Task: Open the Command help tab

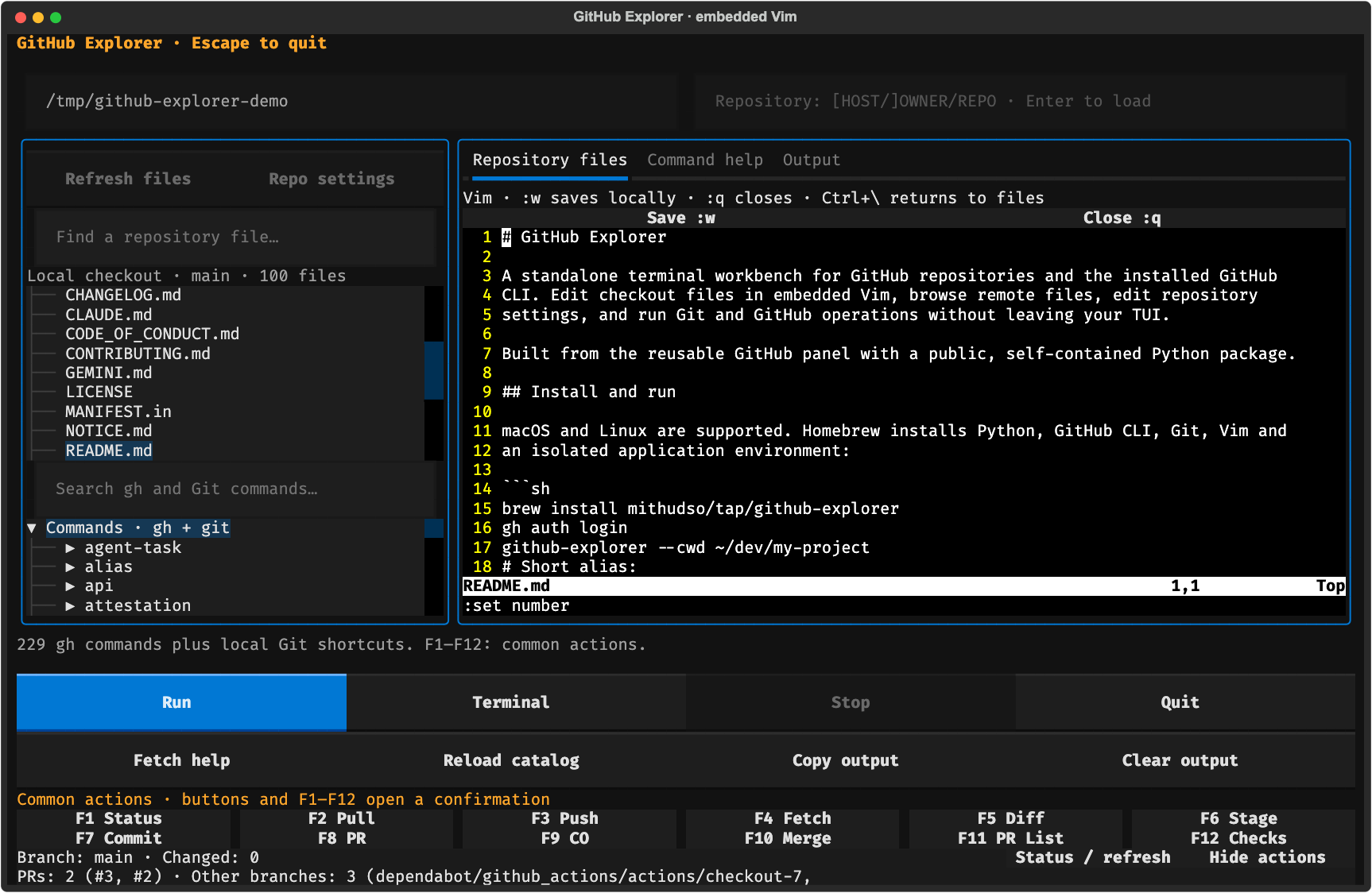Action: [x=705, y=160]
